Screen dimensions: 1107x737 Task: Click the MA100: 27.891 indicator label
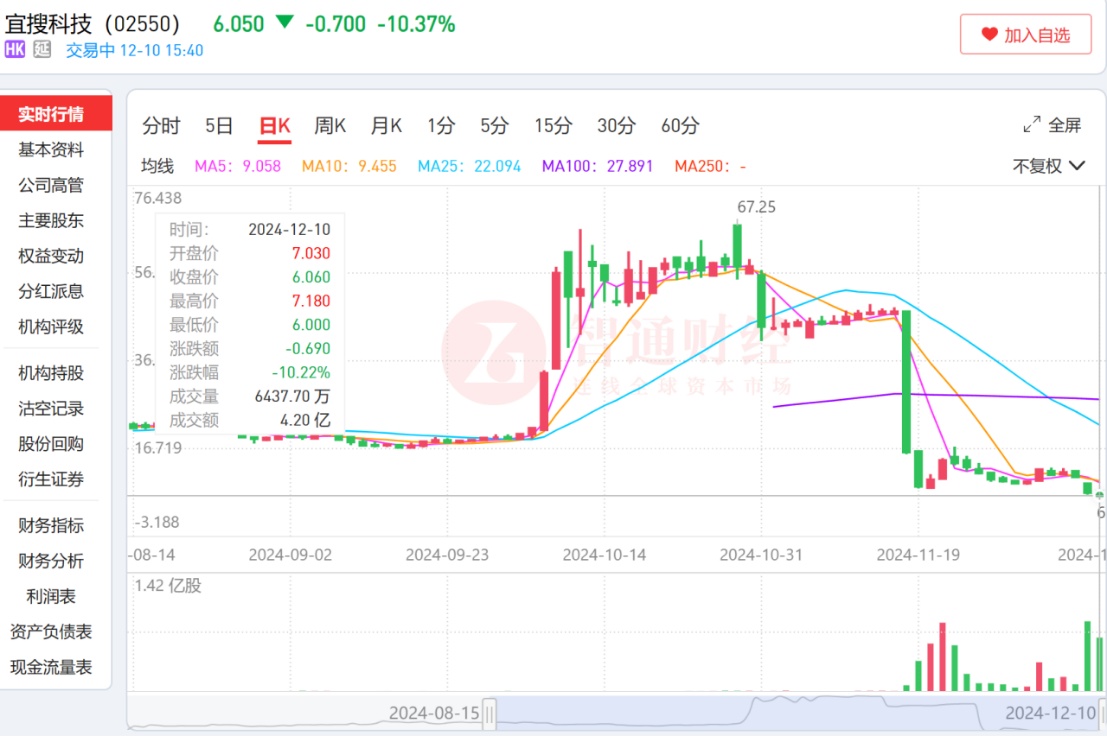[x=597, y=166]
